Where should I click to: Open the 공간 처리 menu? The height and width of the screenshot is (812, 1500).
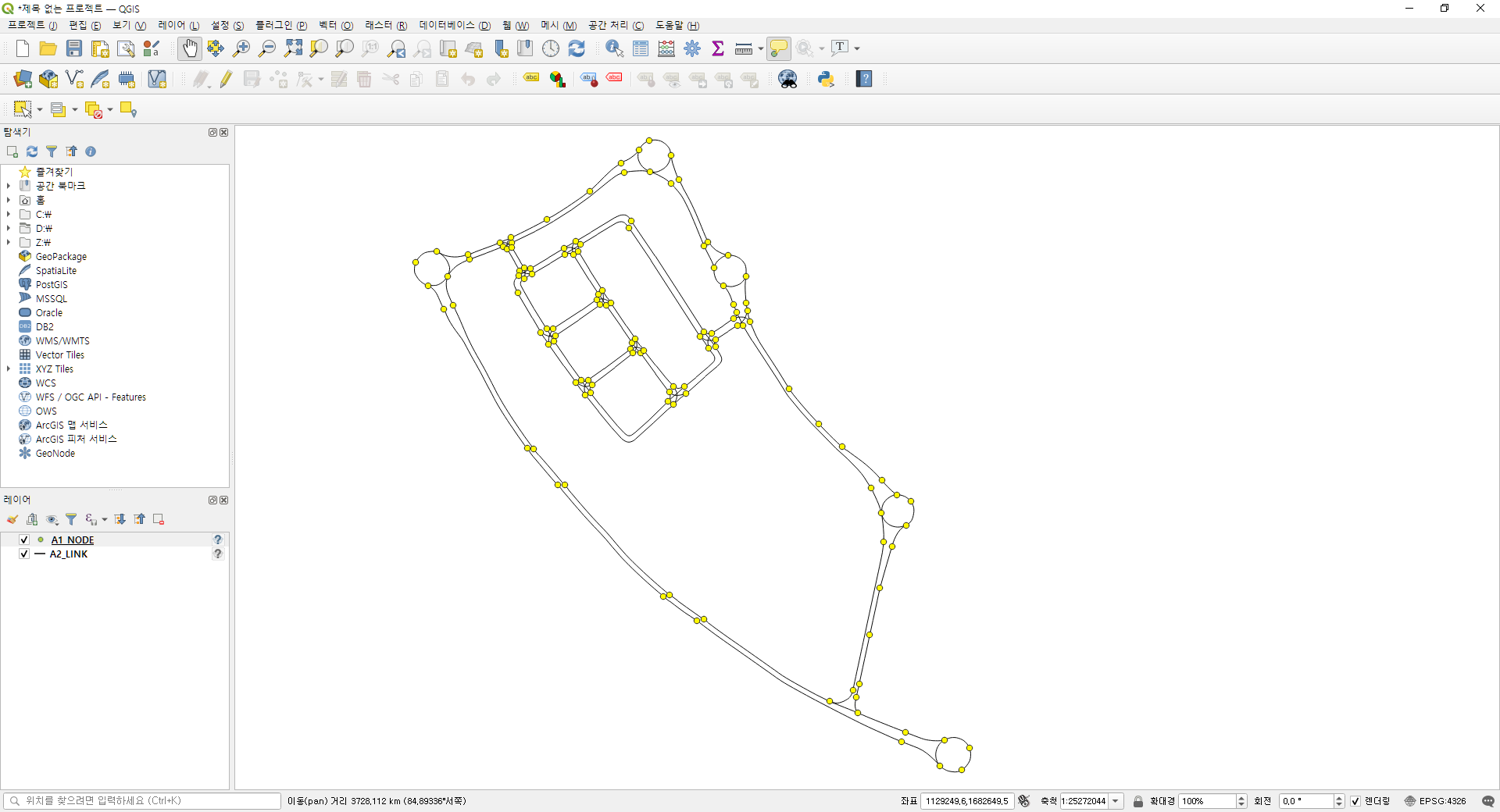coord(616,26)
